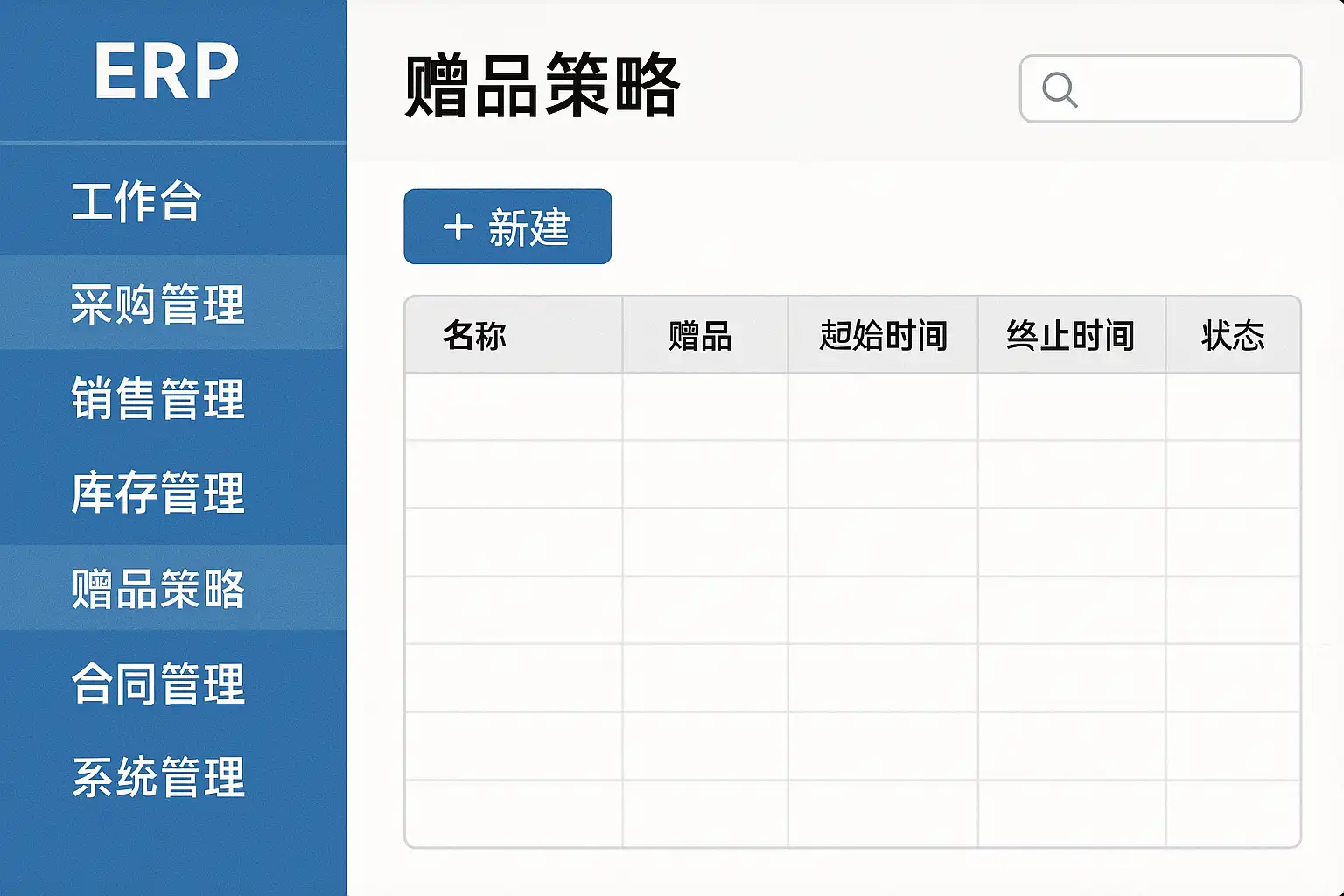Click the ERP logo text
The image size is (1344, 896).
pyautogui.click(x=166, y=72)
